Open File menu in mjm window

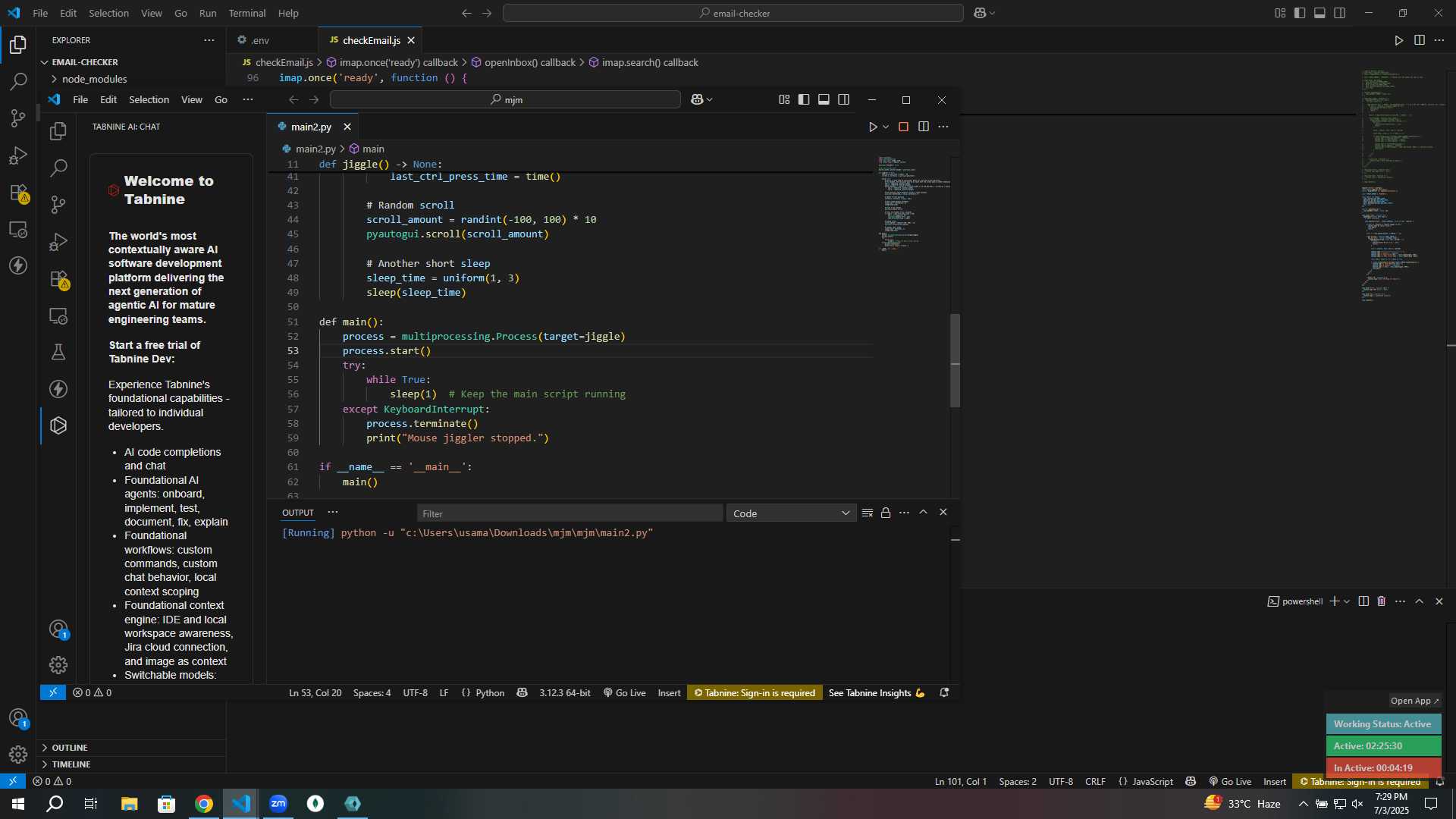coord(80,99)
